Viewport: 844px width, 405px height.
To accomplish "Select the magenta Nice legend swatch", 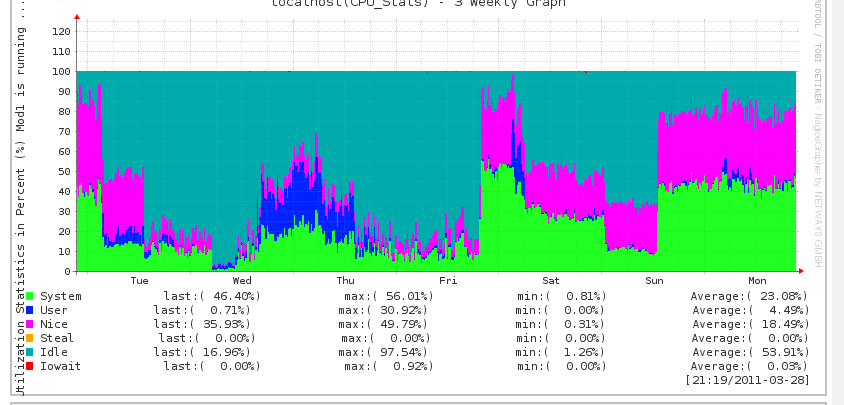I will click(30, 324).
